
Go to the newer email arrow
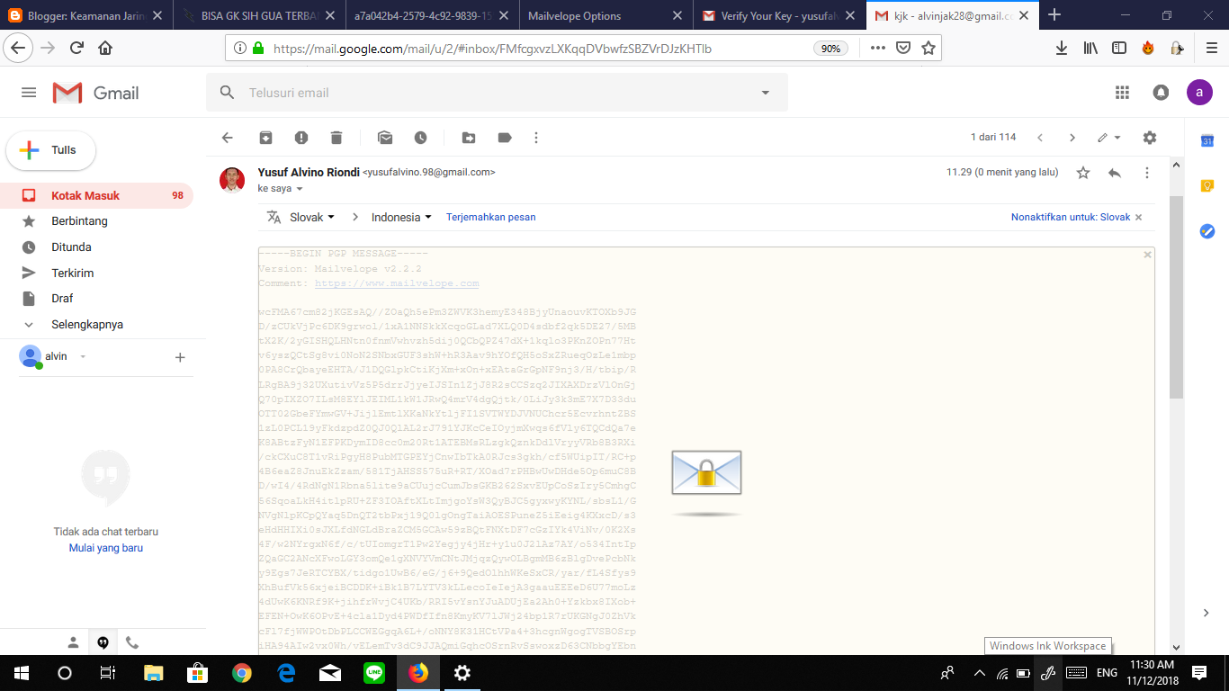coord(1040,138)
